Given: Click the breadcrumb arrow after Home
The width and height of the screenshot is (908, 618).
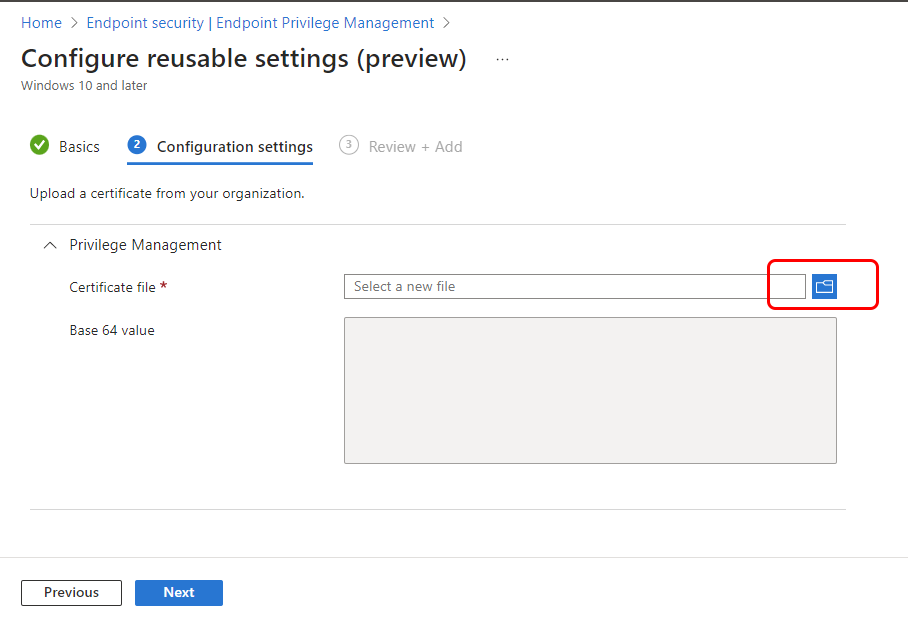Looking at the screenshot, I should pyautogui.click(x=74, y=23).
